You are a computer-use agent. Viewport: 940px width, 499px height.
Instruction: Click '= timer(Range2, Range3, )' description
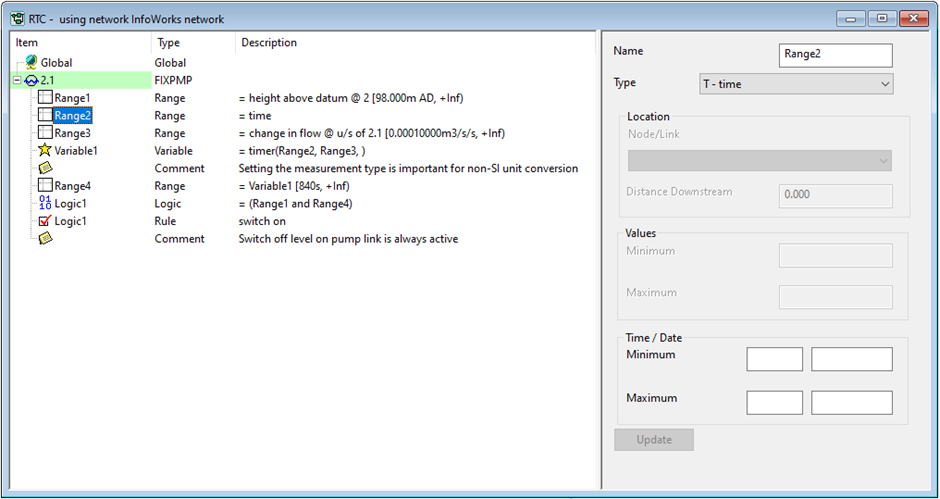pos(302,151)
